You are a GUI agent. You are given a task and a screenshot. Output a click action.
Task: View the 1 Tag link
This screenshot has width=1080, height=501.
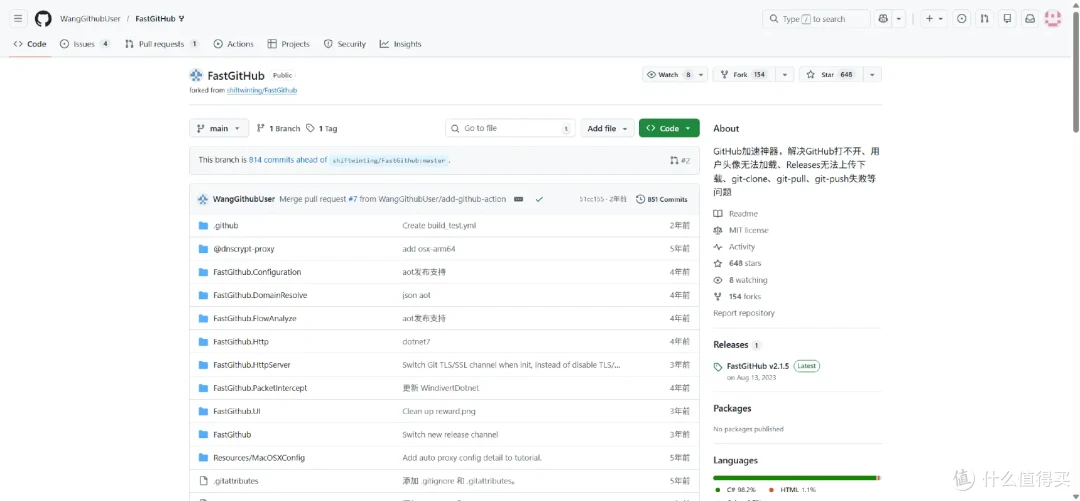tap(322, 128)
